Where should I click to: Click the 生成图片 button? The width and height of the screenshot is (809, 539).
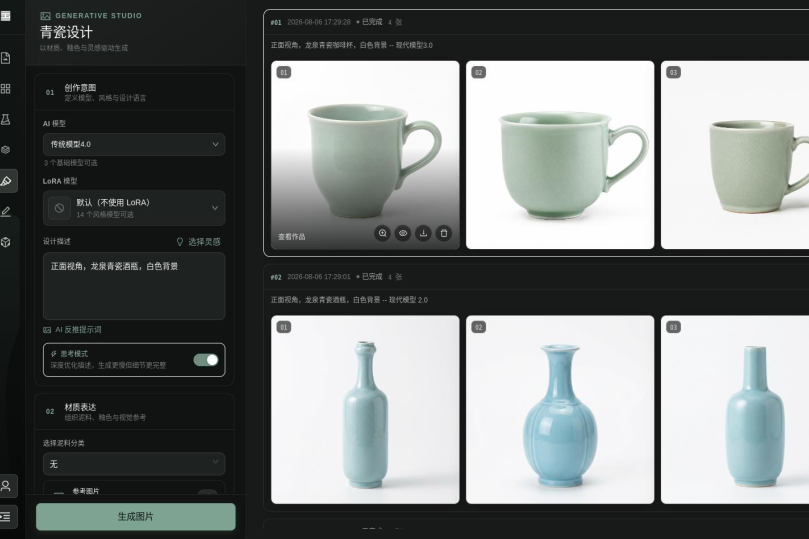136,517
